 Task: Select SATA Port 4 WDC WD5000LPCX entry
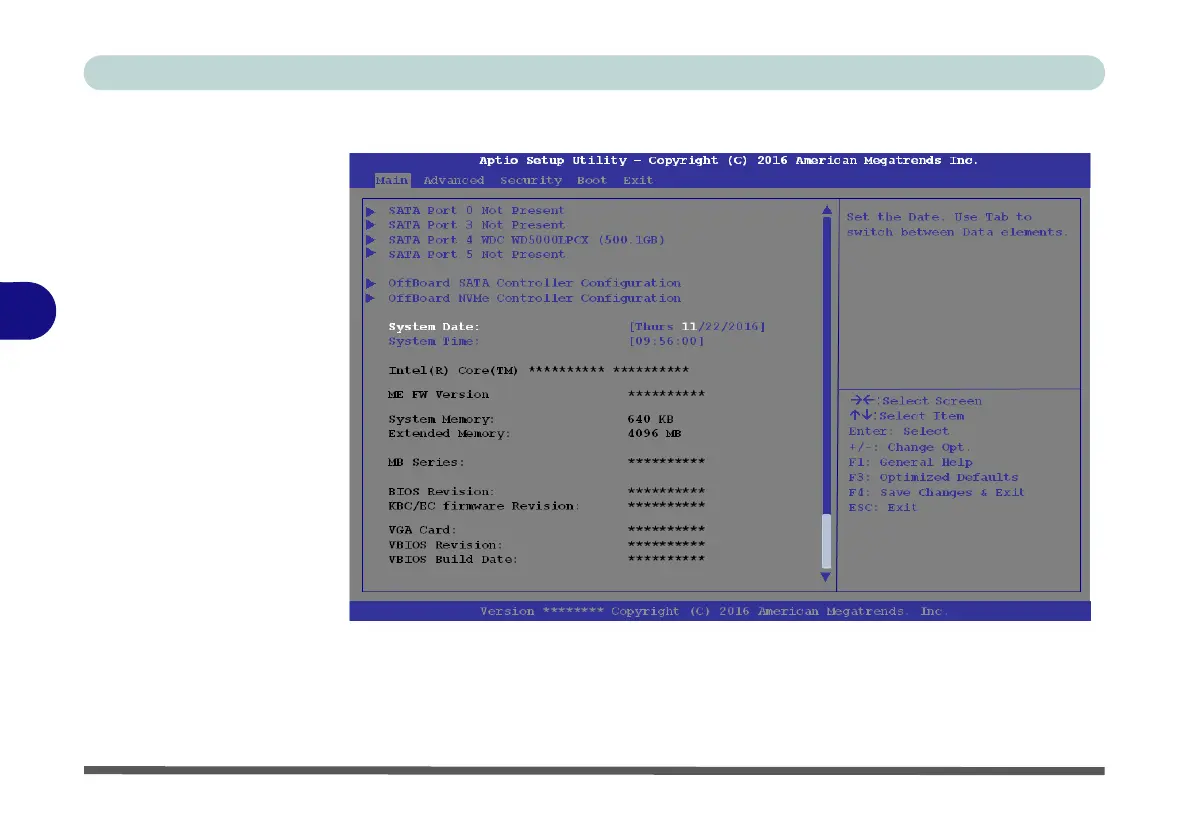(x=526, y=240)
